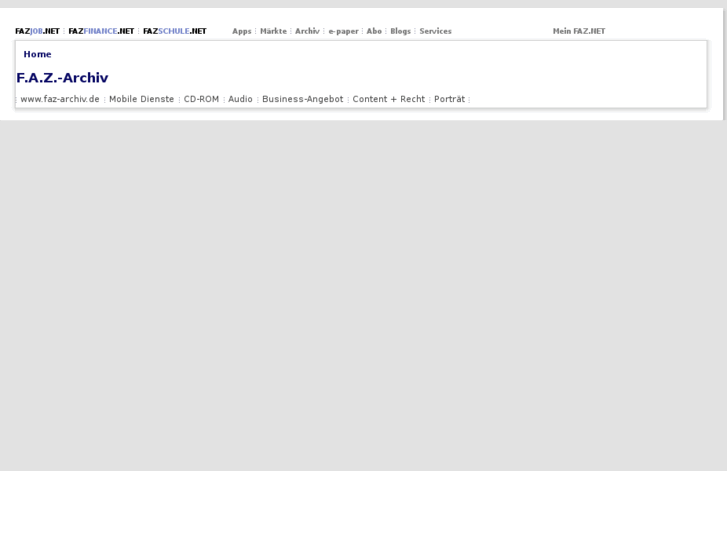Image resolution: width=727 pixels, height=545 pixels.
Task: Open the FAZFINANCE.NET link
Action: (101, 31)
